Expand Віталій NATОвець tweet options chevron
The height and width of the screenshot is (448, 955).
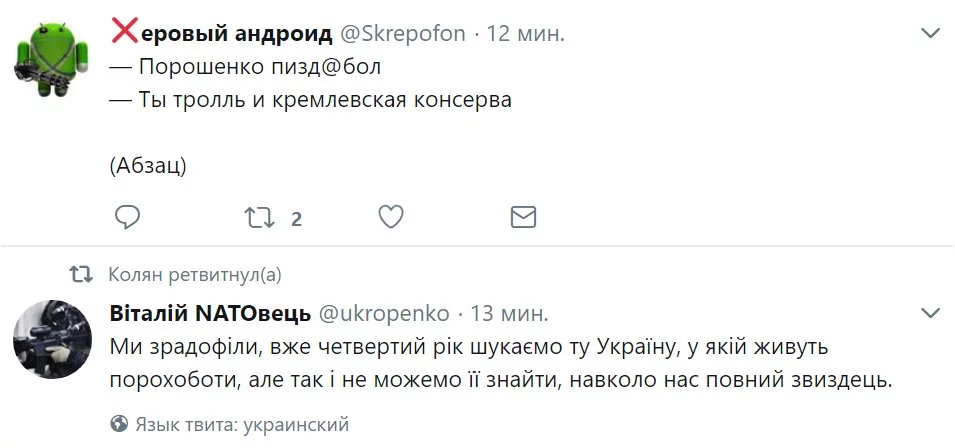pyautogui.click(x=930, y=312)
